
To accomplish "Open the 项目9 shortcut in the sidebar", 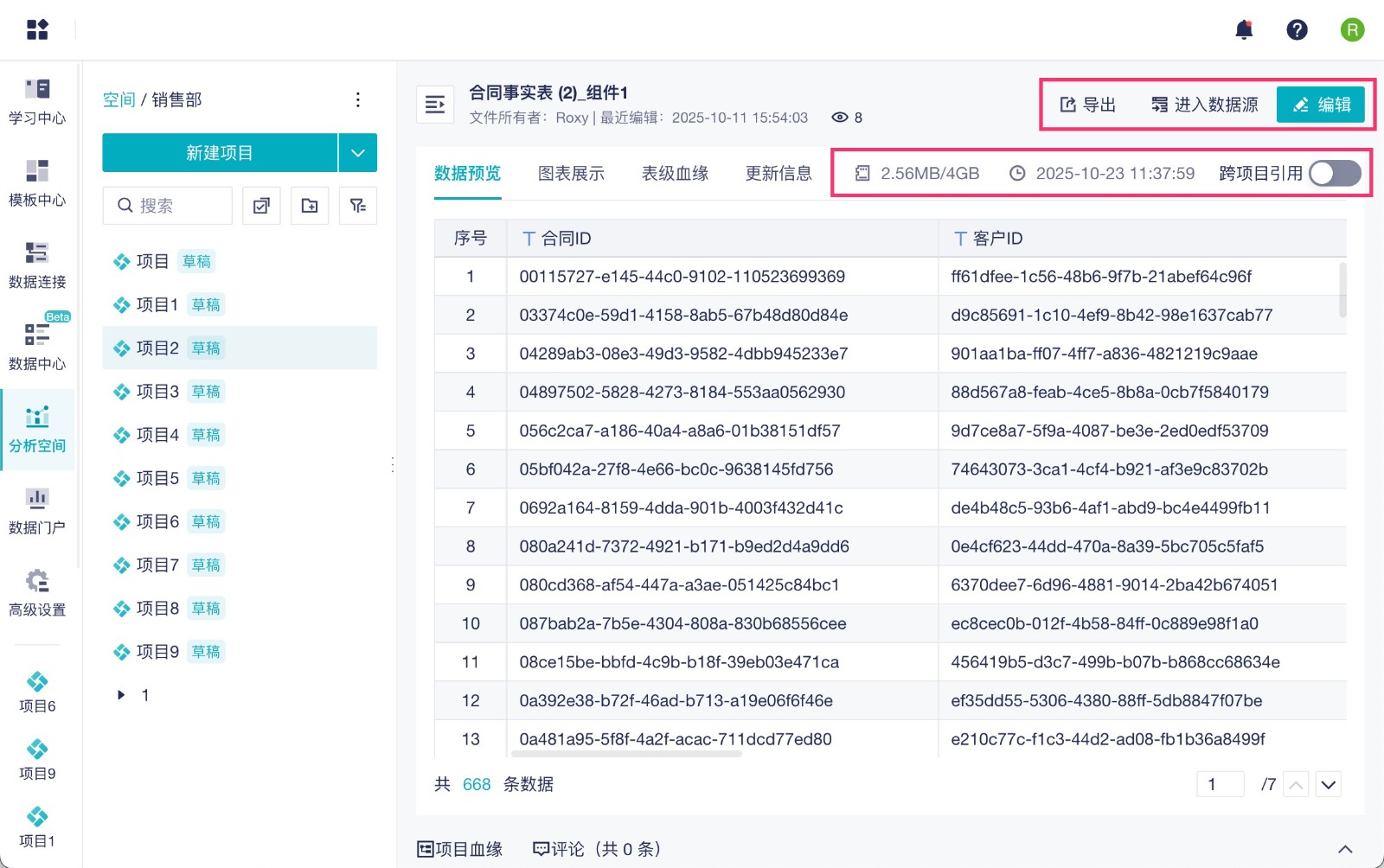I will (37, 760).
